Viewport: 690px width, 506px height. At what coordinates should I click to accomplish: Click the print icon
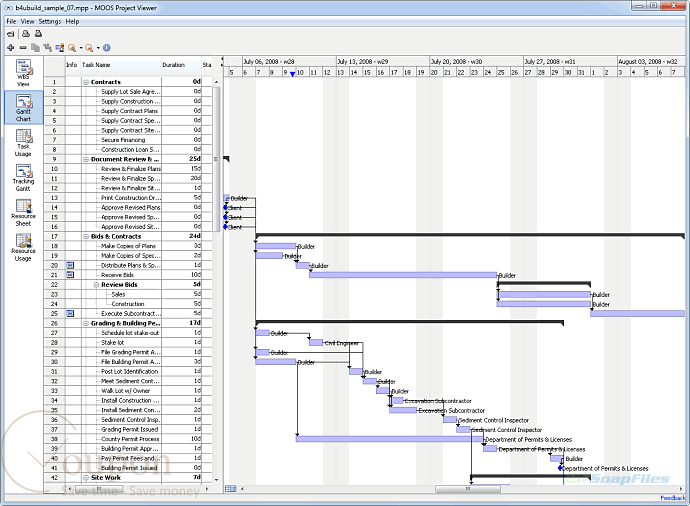click(x=26, y=33)
